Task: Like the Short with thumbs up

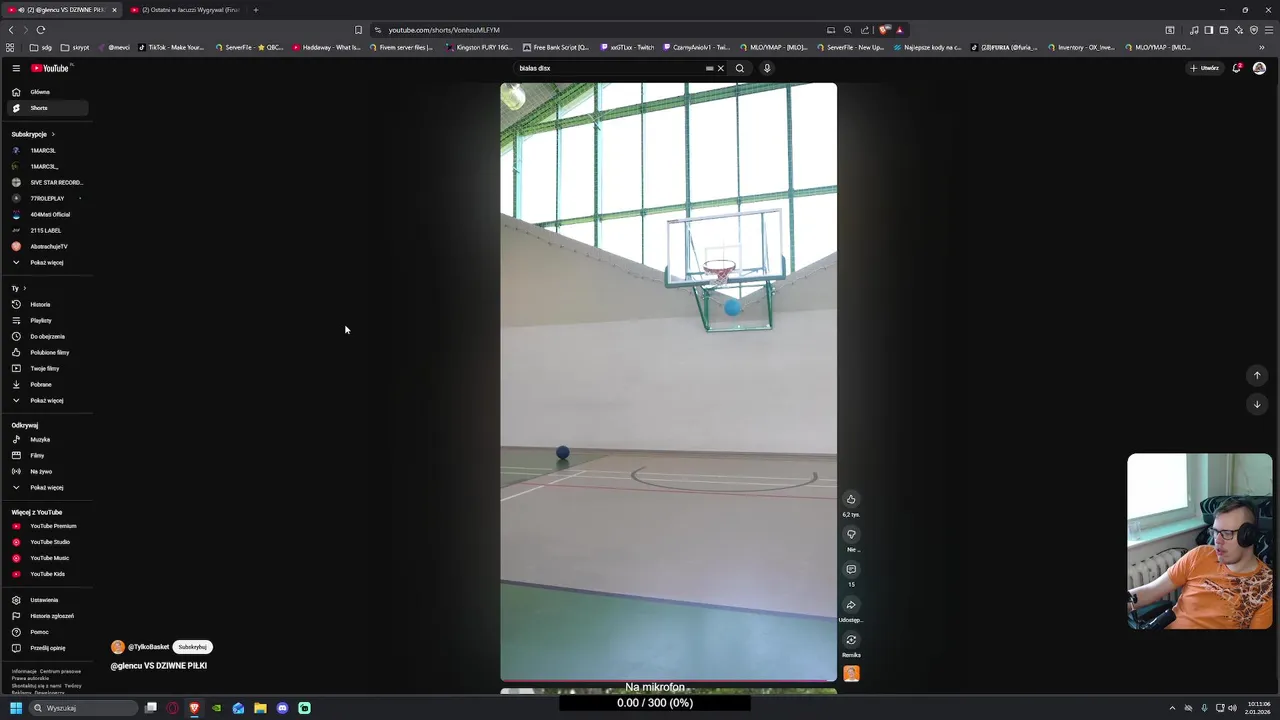Action: coord(851,499)
